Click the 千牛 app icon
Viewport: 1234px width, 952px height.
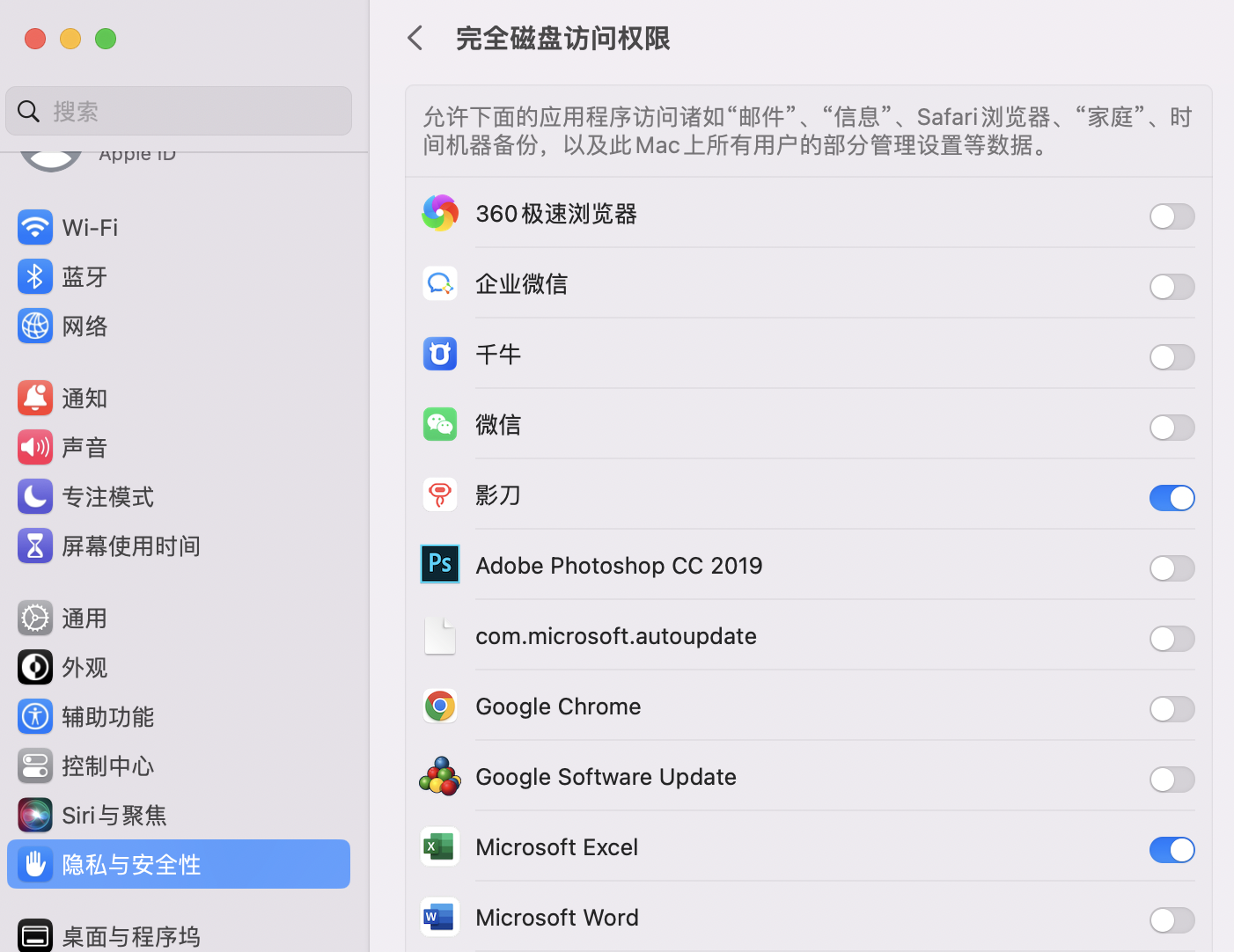click(440, 355)
